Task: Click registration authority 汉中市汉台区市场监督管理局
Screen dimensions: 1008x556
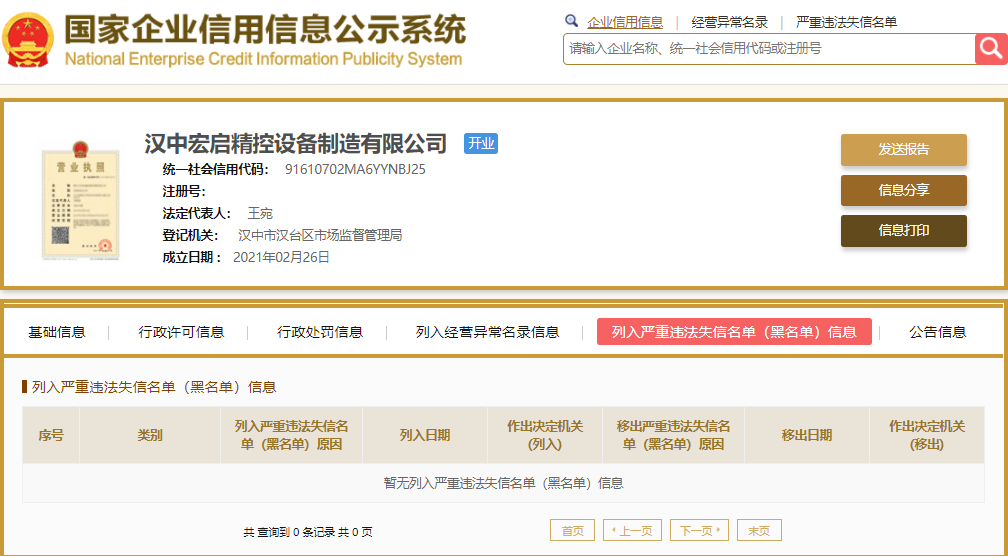Action: [x=320, y=235]
